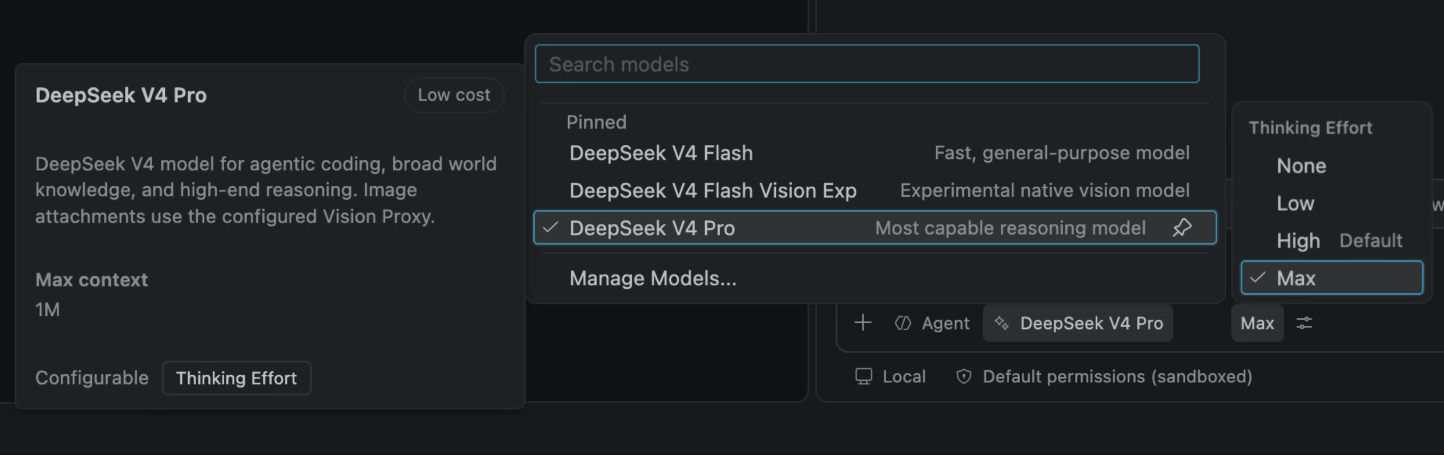1444x455 pixels.
Task: Choose DeepSeek V4 Flash Vision Exp
Action: 875,190
